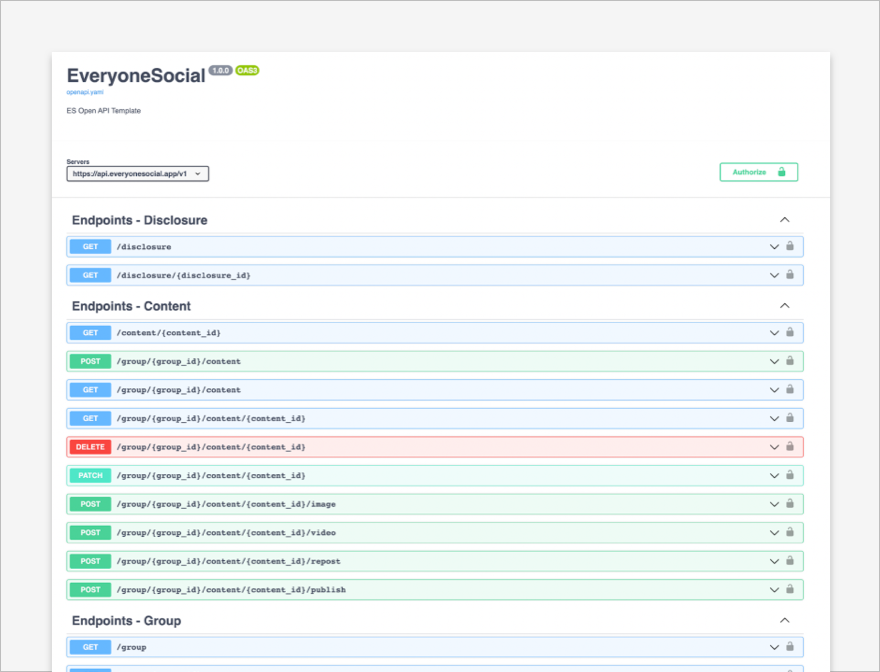Viewport: 880px width, 672px height.
Task: Click the DELETE method badge
Action: 90,447
